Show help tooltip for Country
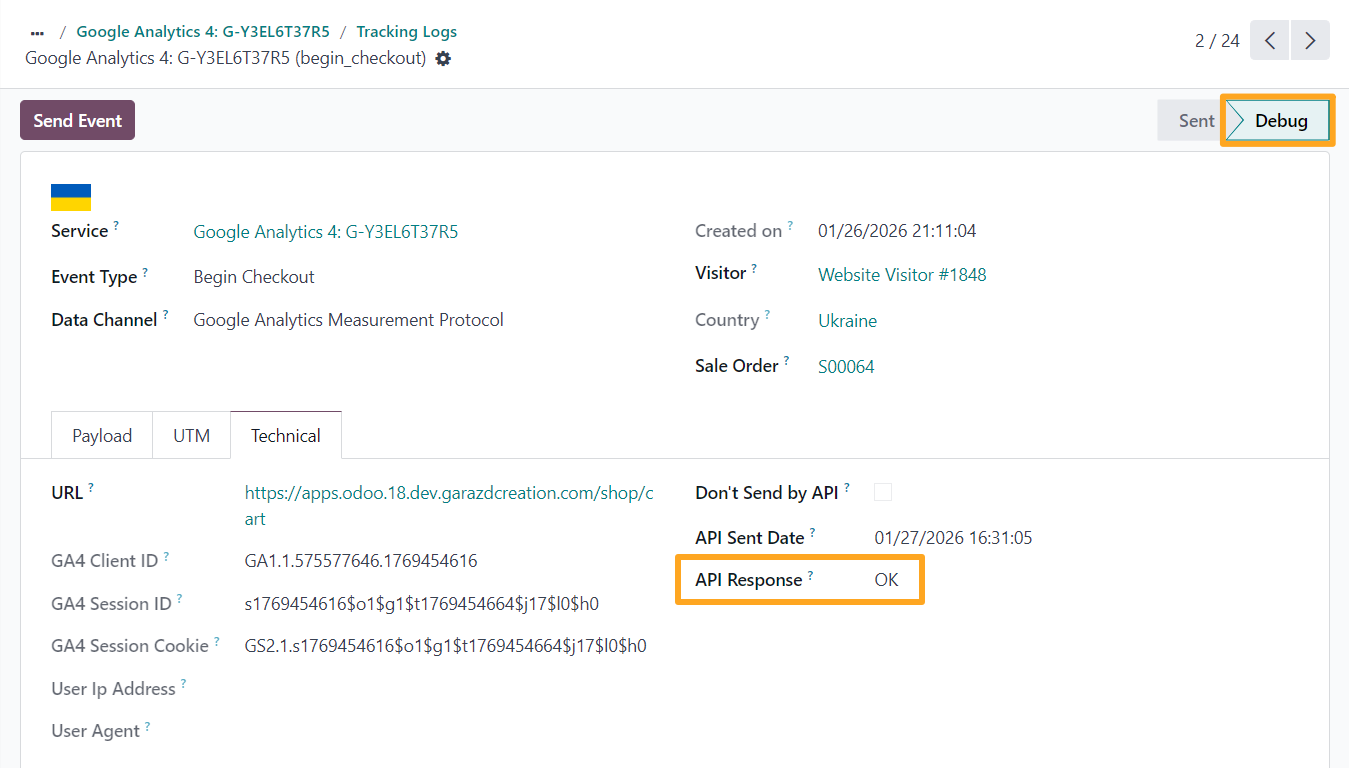This screenshot has height=768, width=1349. pos(767,315)
